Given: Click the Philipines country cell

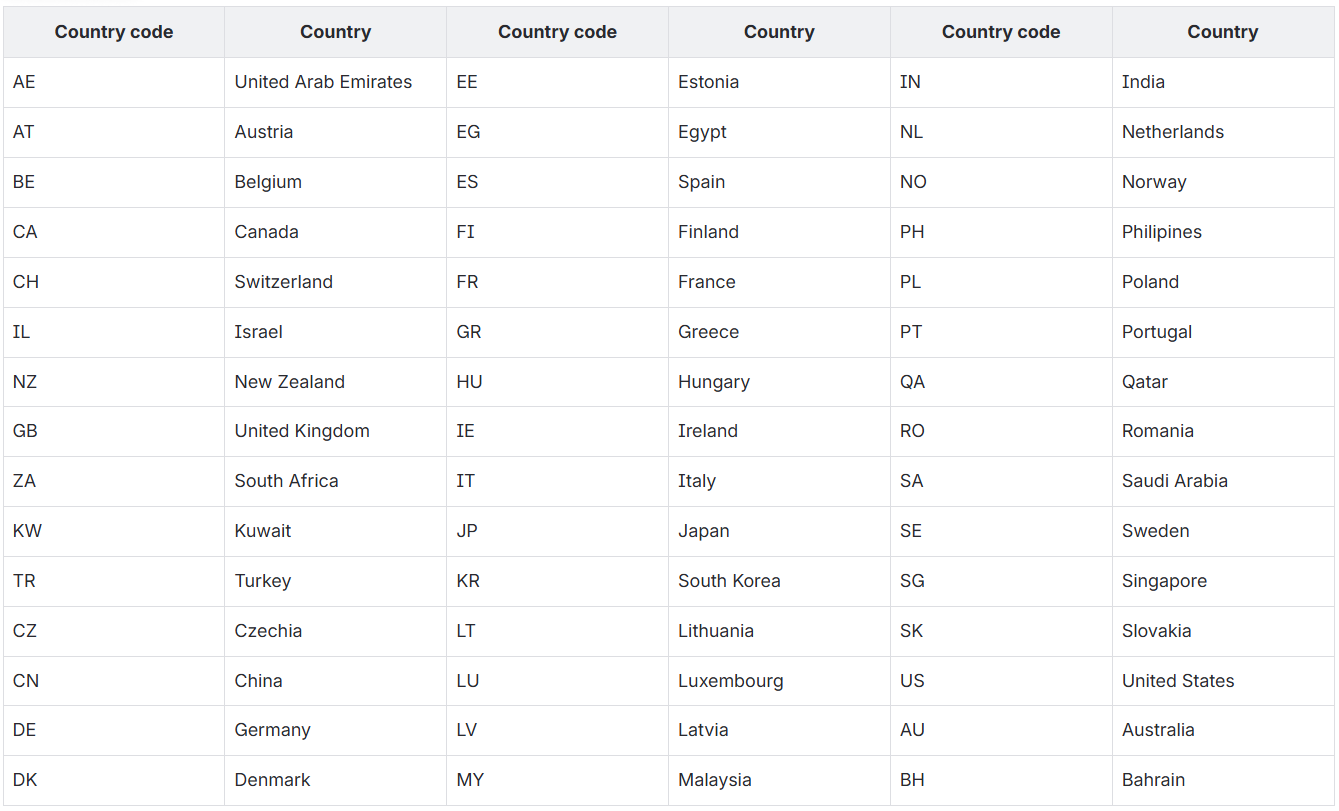Looking at the screenshot, I should (x=1161, y=232).
